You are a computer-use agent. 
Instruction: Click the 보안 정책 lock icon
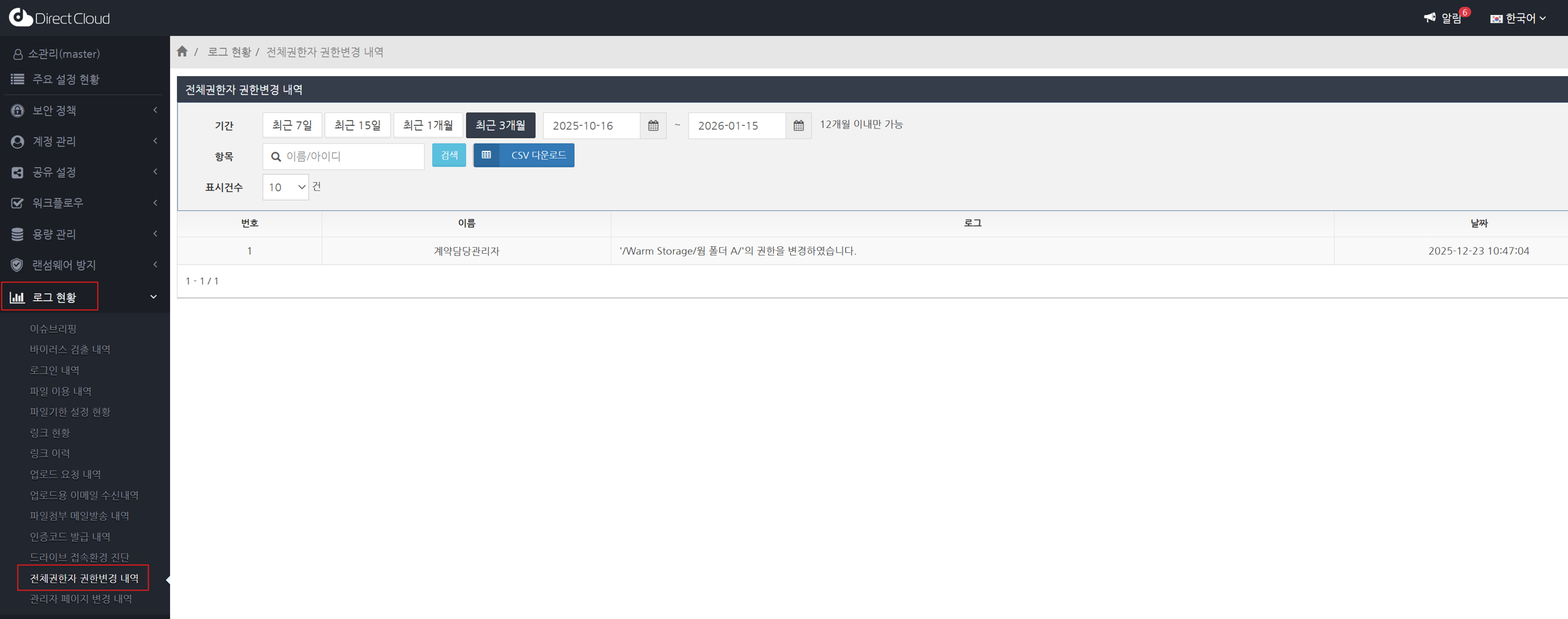tap(18, 110)
